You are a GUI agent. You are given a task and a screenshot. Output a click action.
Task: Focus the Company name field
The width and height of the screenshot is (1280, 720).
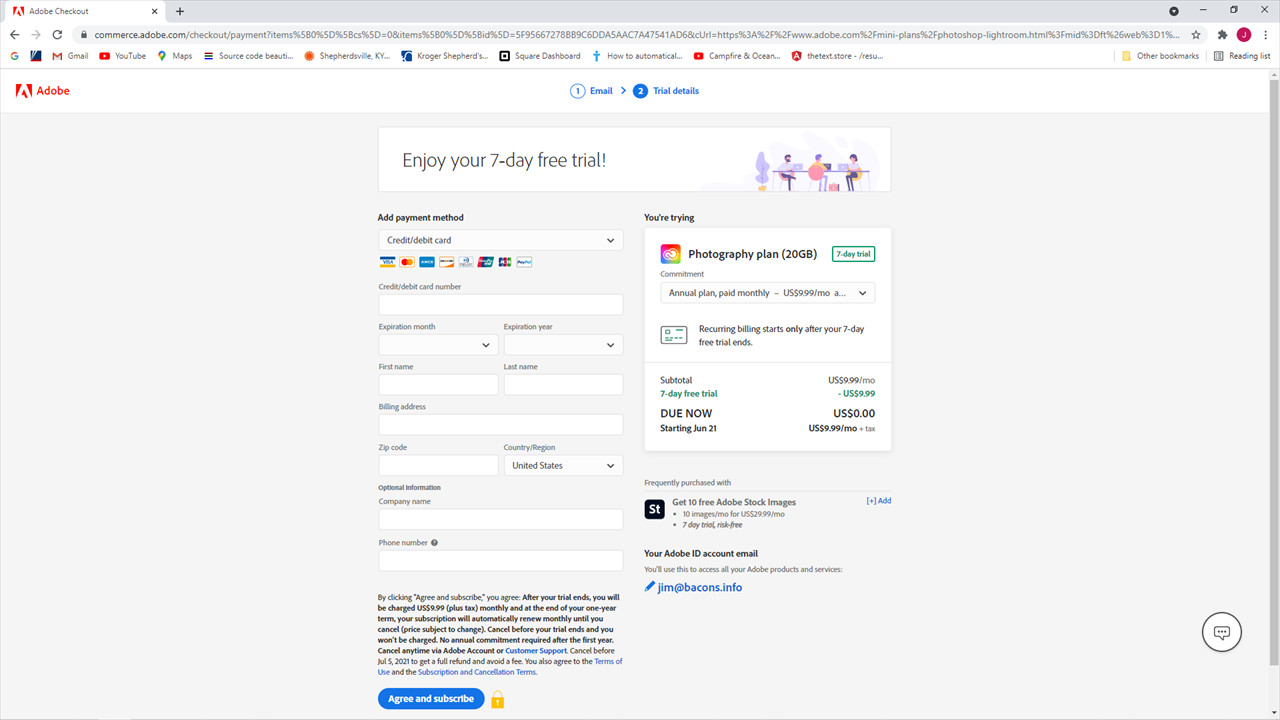(500, 520)
